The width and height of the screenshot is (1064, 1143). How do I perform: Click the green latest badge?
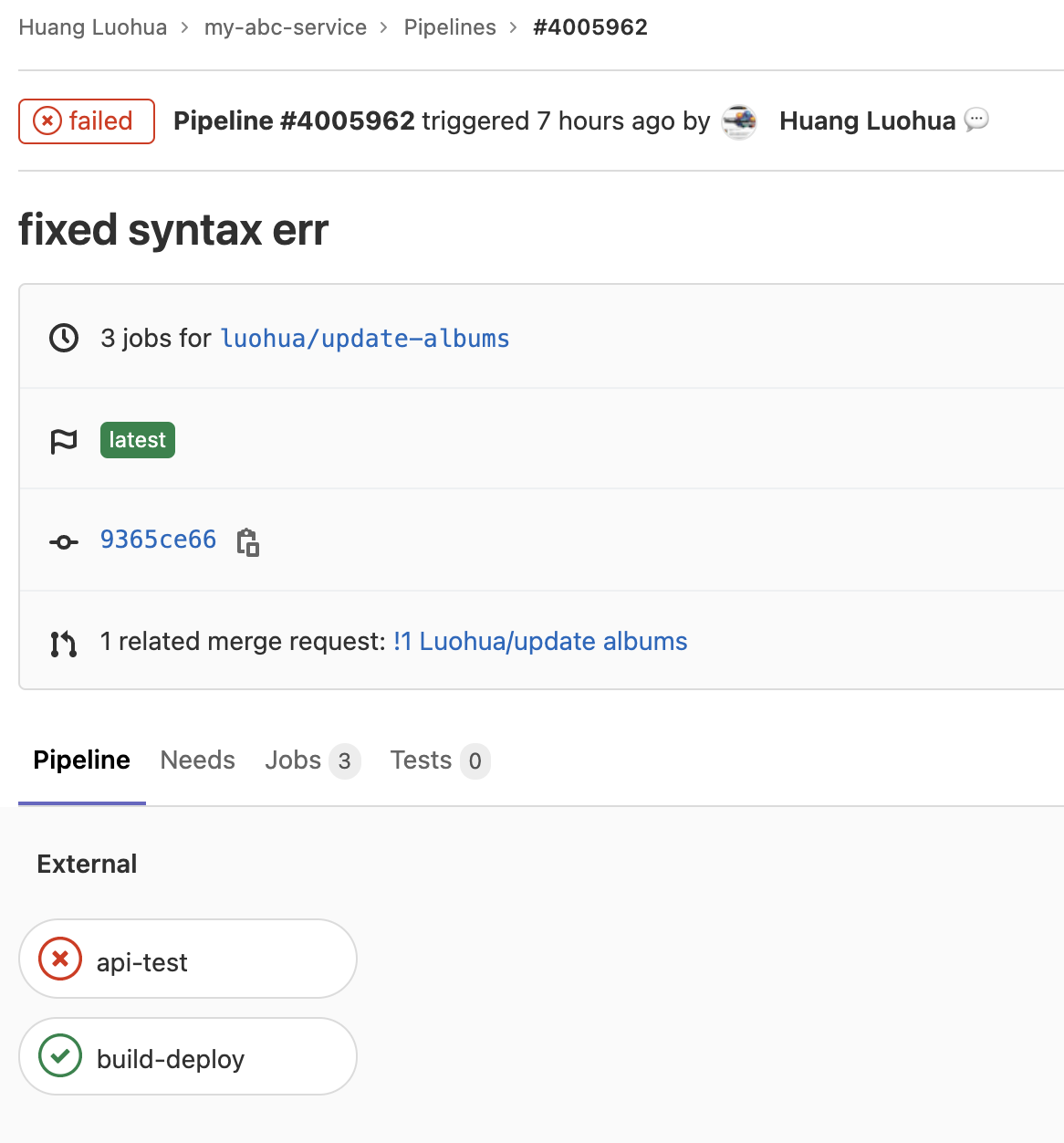coord(138,440)
